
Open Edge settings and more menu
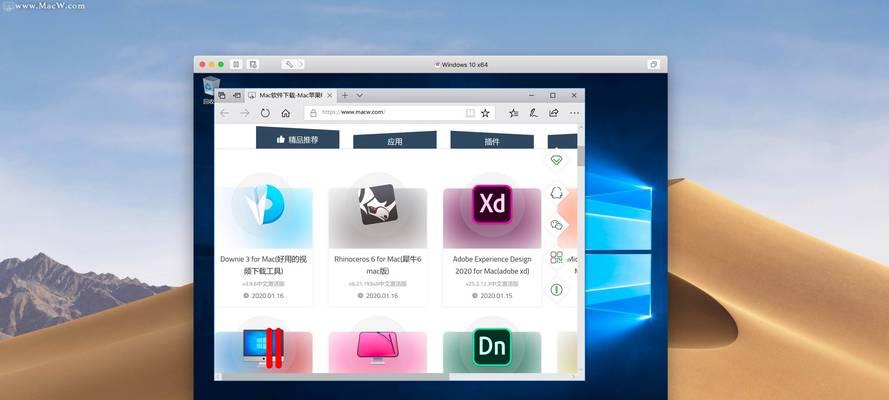574,113
